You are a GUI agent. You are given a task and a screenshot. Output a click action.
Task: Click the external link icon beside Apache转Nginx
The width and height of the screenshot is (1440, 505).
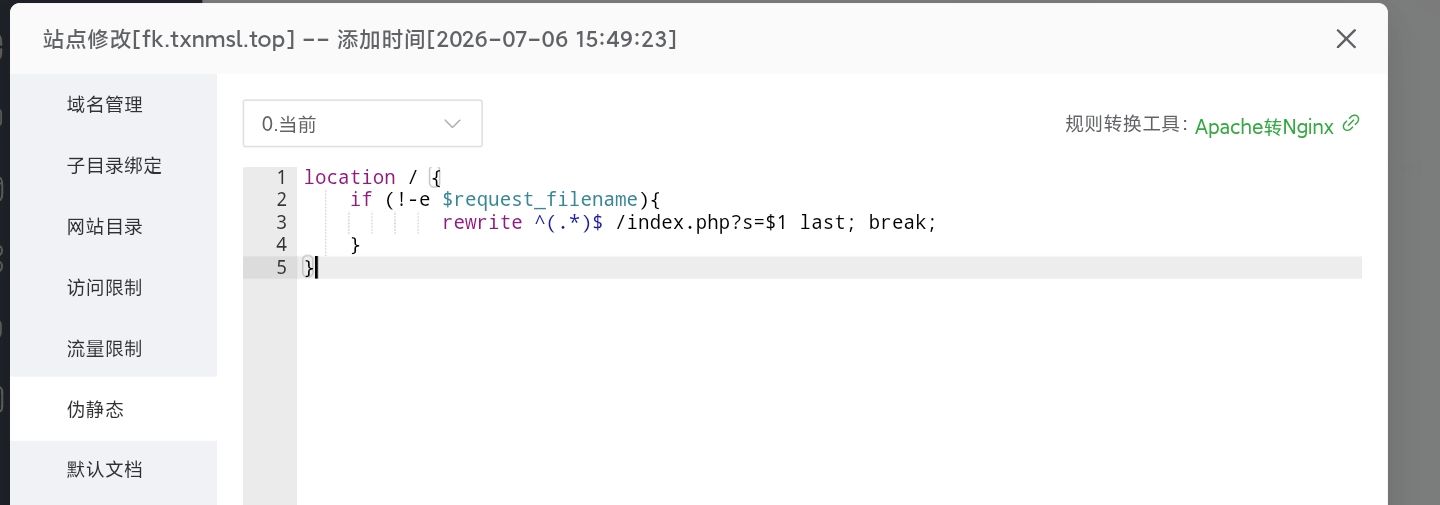tap(1351, 124)
